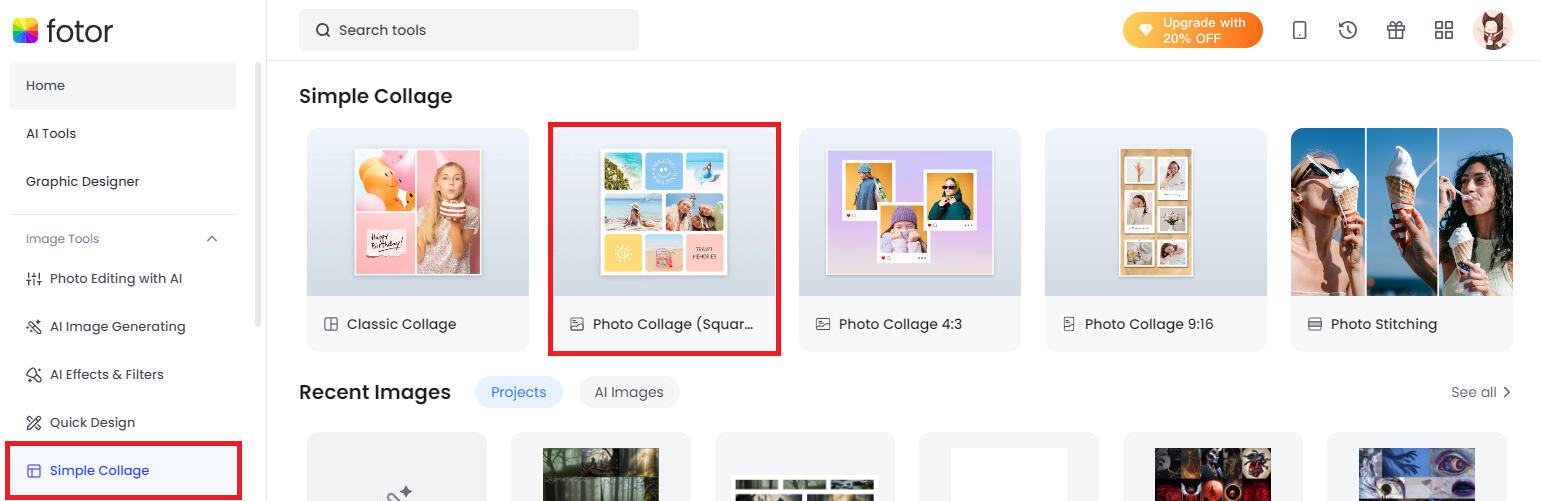The height and width of the screenshot is (501, 1541).
Task: Click the gift box icon
Action: point(1395,30)
